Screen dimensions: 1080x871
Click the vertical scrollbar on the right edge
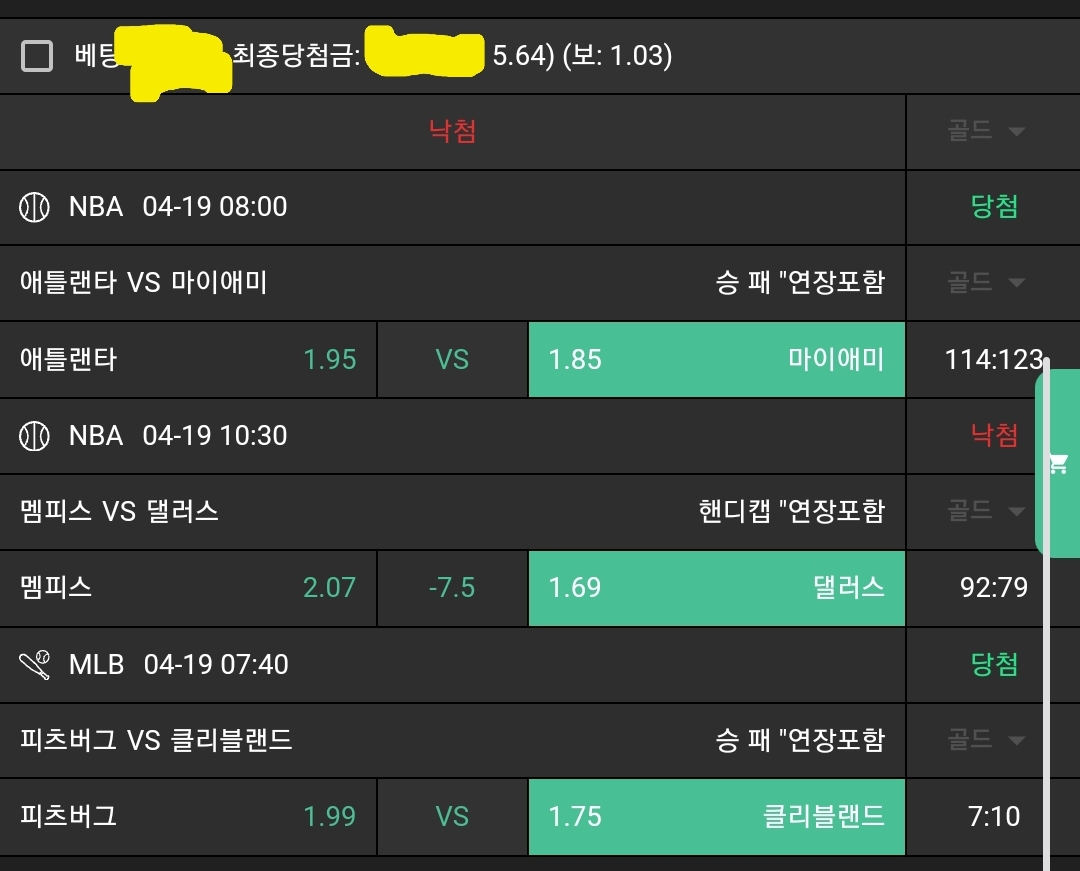(1047, 700)
